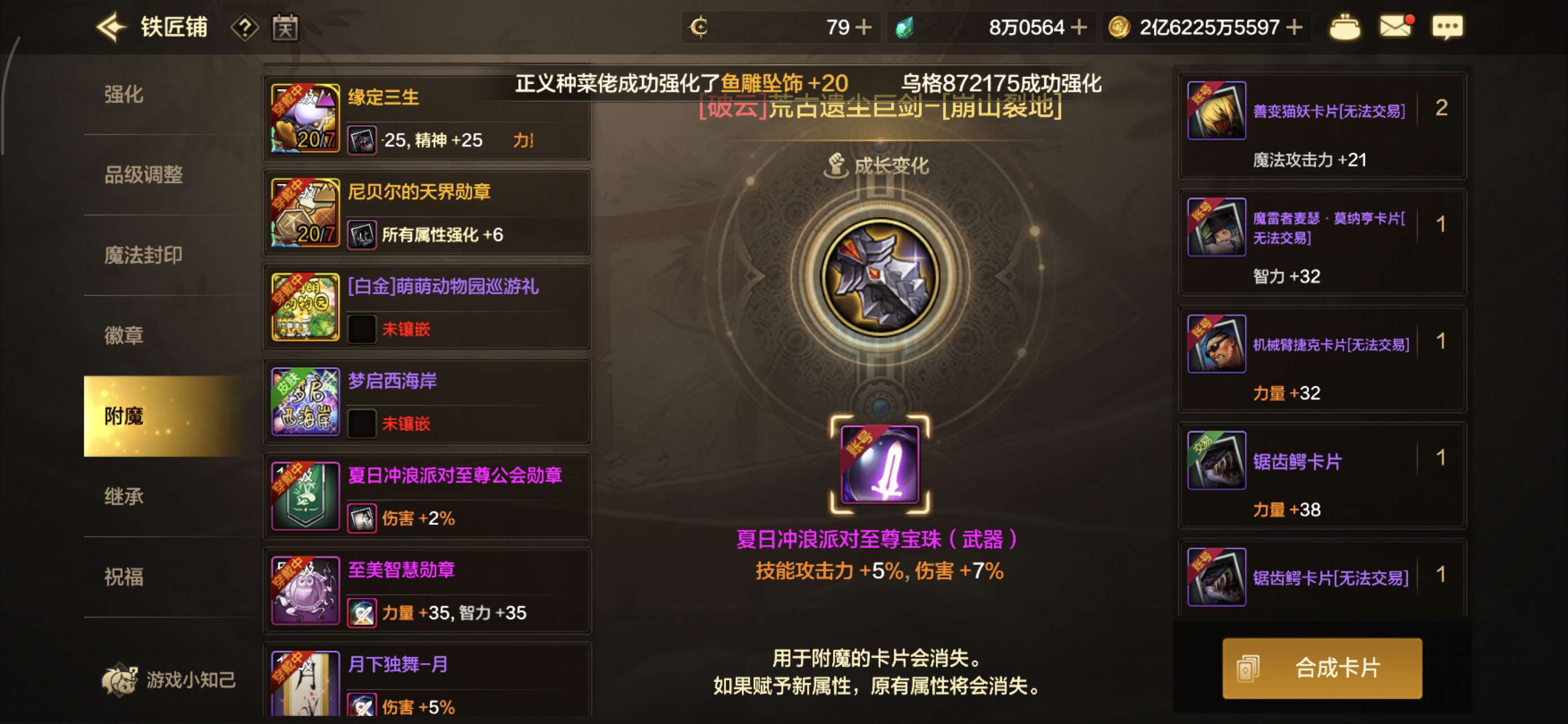Click the 合成卡片 button
The width and height of the screenshot is (1568, 724).
[x=1322, y=668]
